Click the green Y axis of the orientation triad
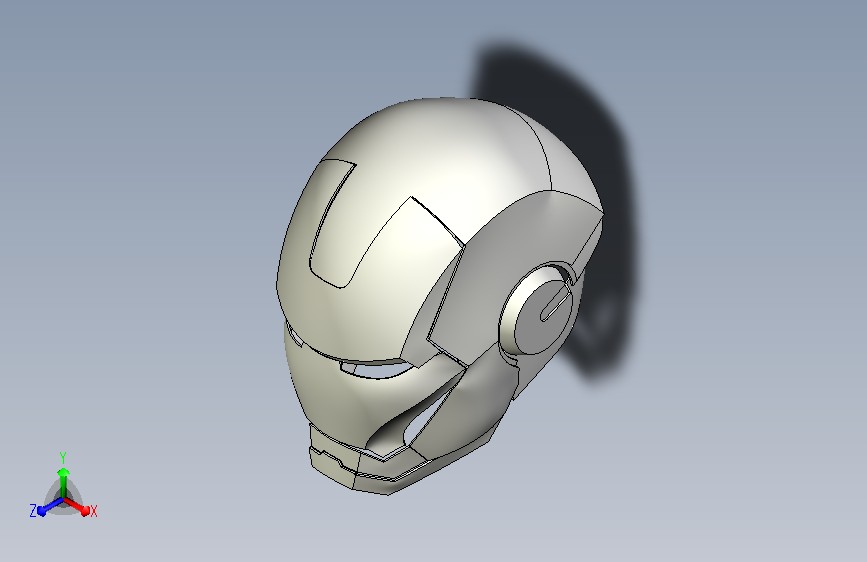867x562 pixels. (x=63, y=483)
